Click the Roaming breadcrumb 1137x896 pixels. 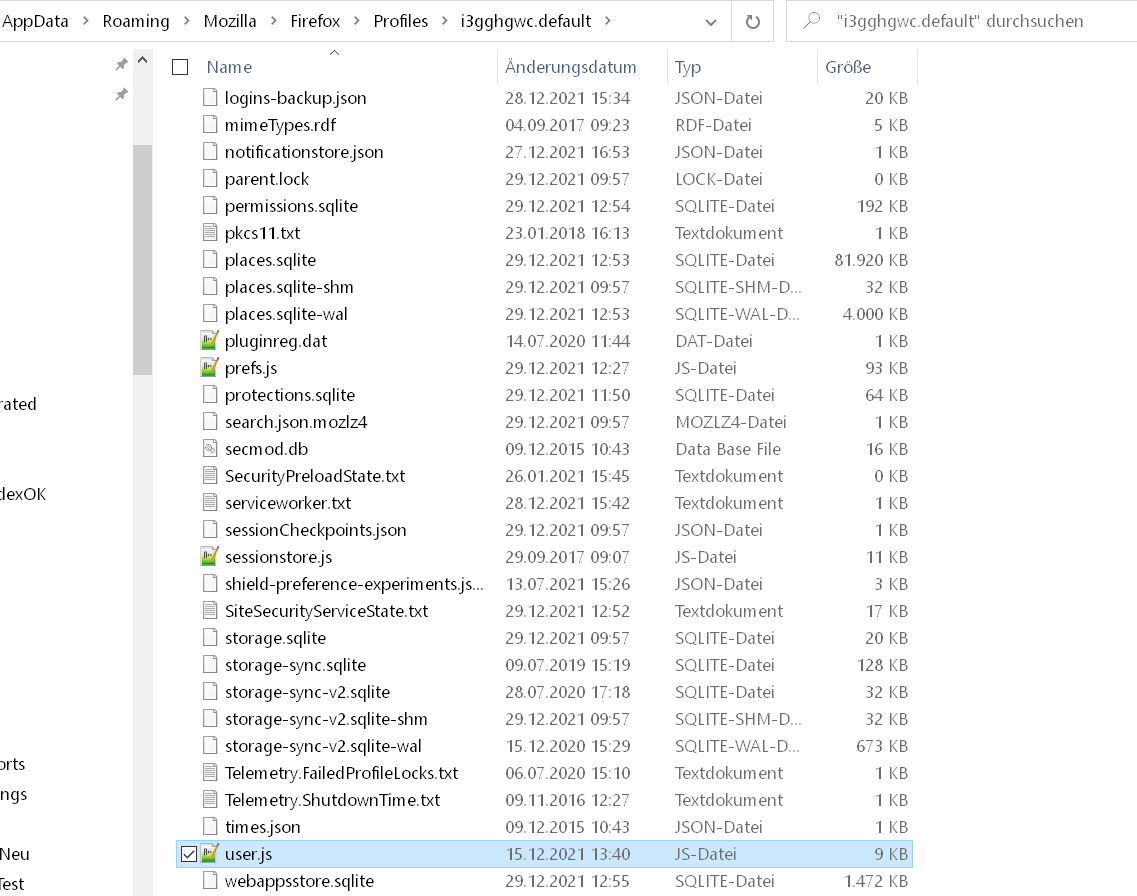click(x=136, y=21)
